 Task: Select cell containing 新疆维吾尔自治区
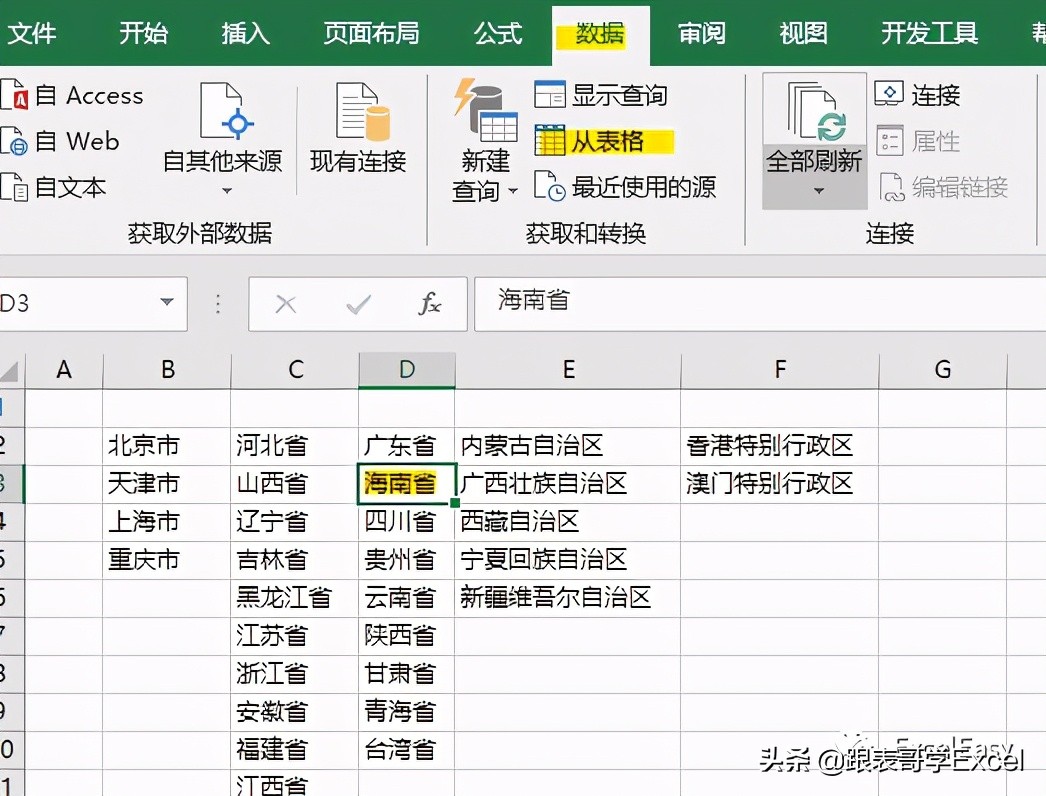point(568,598)
